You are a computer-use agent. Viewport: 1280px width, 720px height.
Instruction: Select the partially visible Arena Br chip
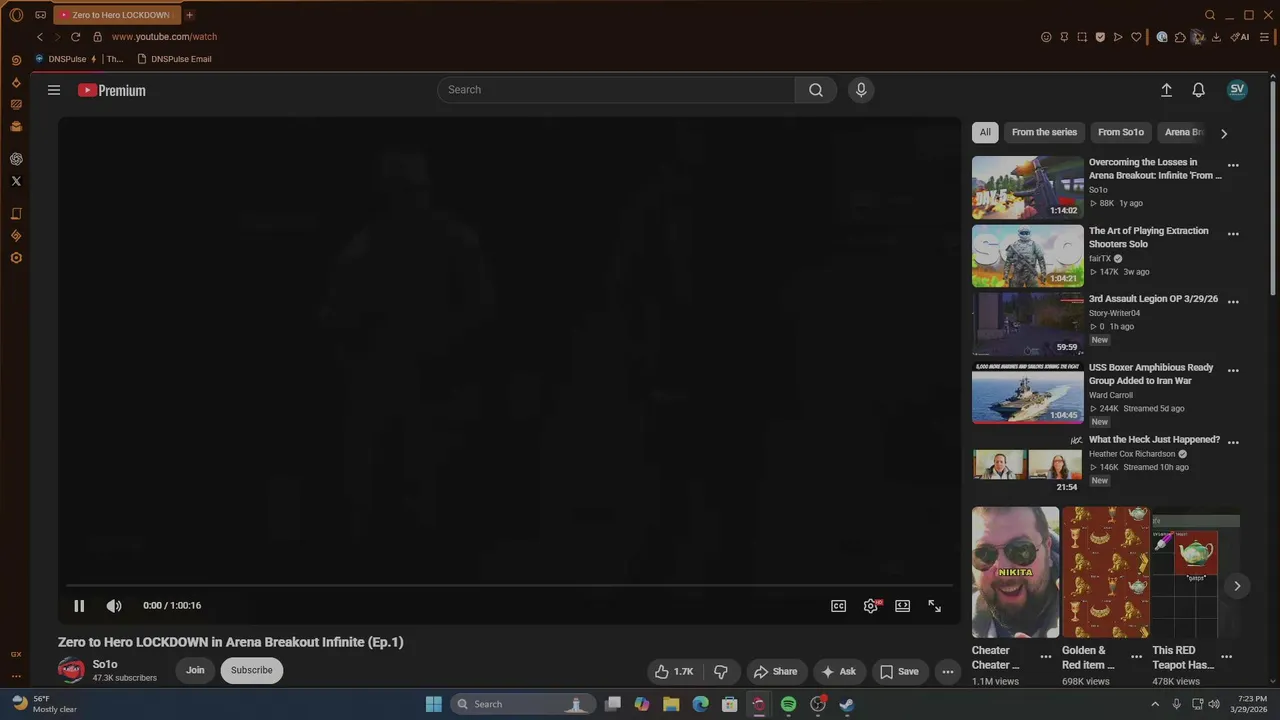point(1183,132)
